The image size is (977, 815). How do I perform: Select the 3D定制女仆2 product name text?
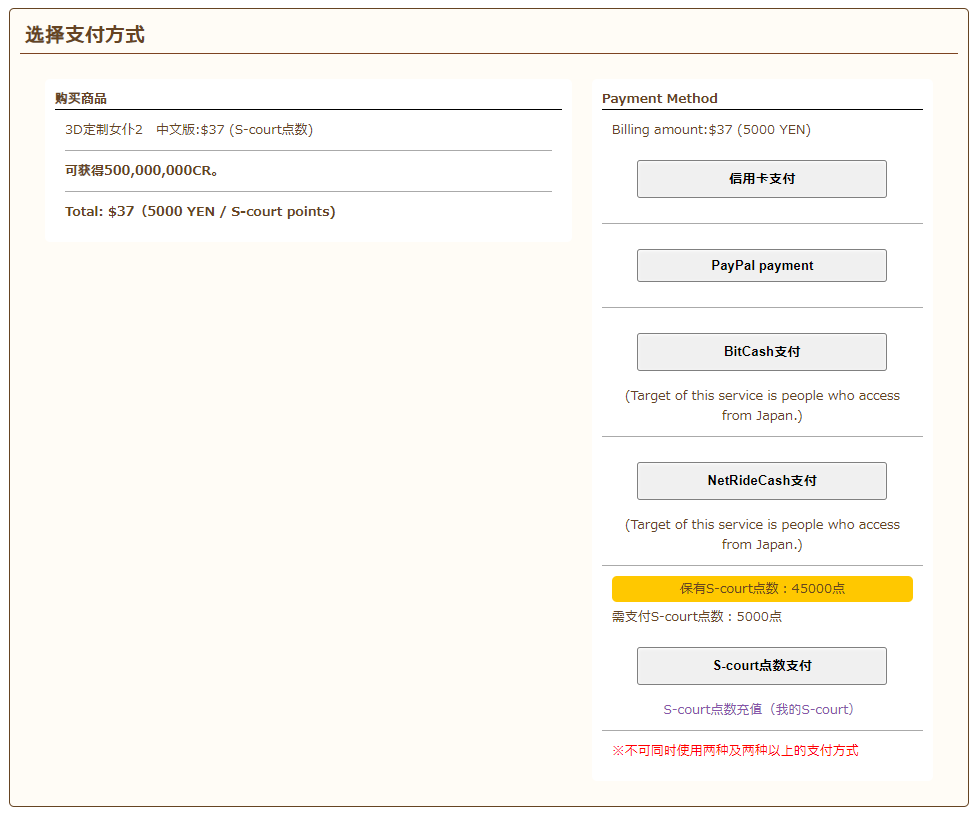coord(104,130)
